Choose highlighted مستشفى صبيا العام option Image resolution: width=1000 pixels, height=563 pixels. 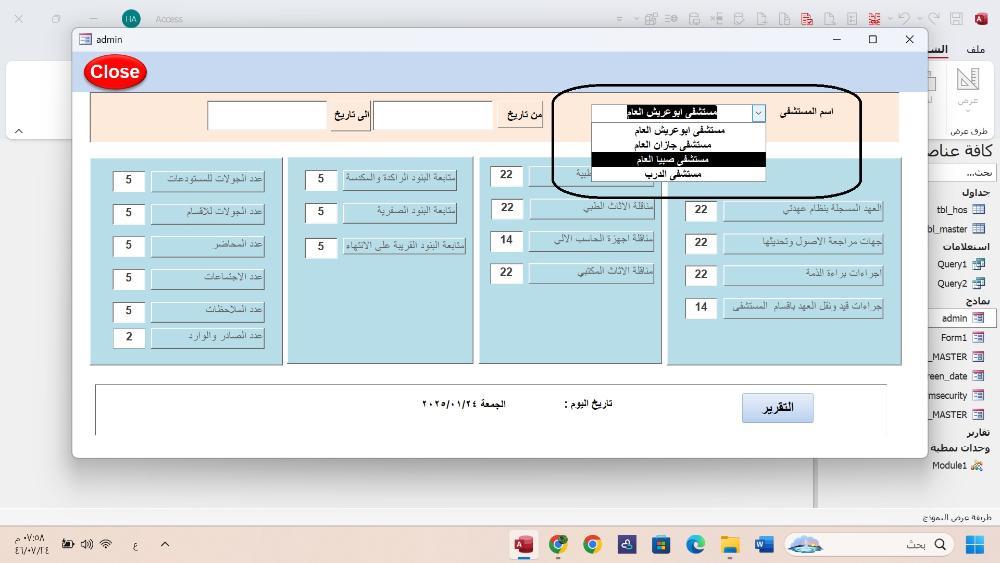[679, 159]
